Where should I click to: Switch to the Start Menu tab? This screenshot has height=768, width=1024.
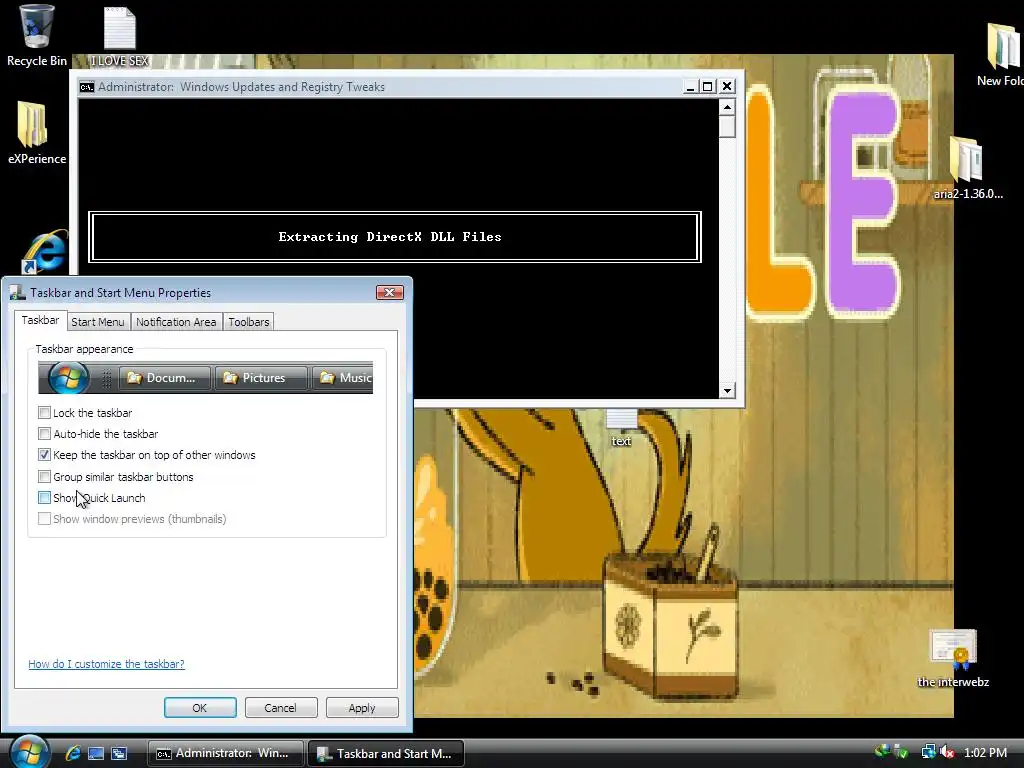98,322
